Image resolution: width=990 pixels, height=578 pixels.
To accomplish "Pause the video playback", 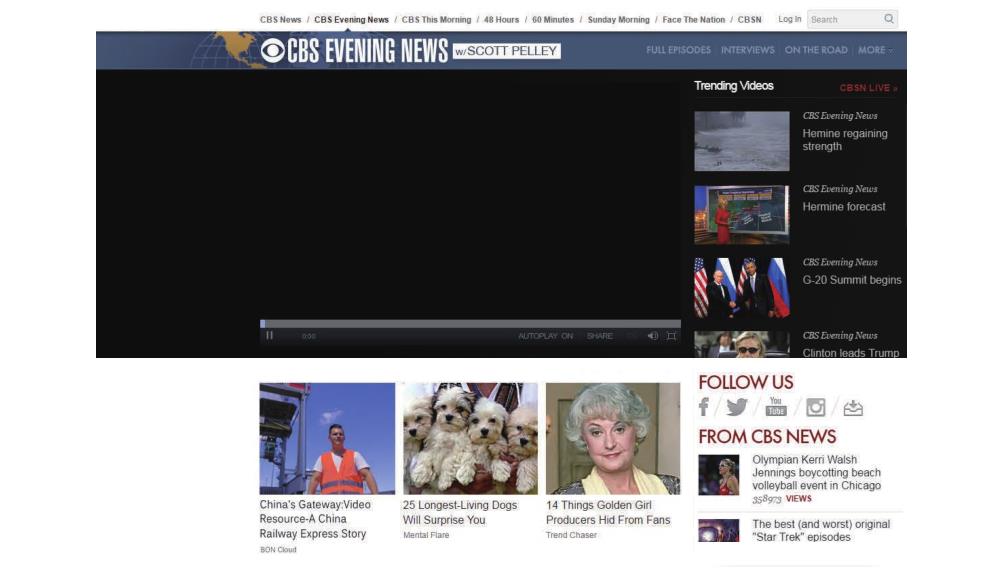I will point(270,335).
